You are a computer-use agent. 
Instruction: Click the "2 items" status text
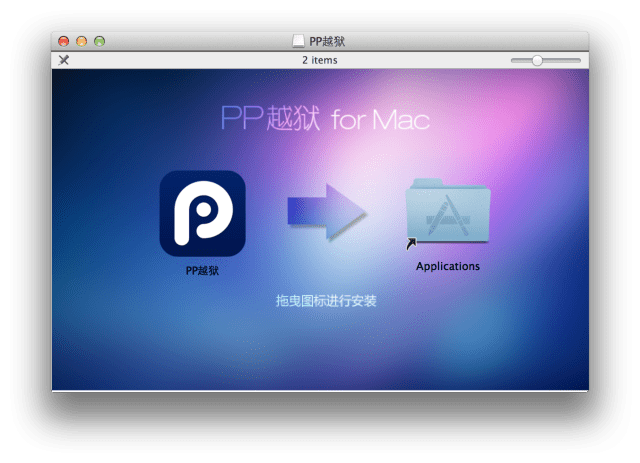(320, 60)
